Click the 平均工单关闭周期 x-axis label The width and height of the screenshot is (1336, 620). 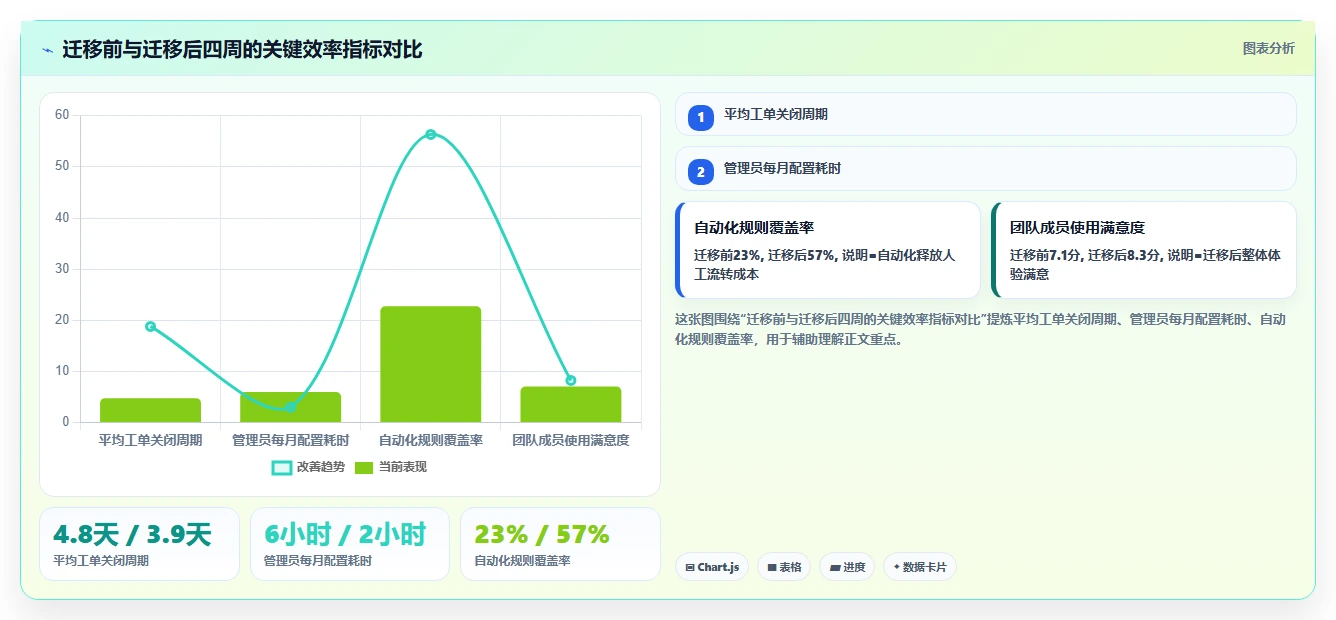[150, 440]
